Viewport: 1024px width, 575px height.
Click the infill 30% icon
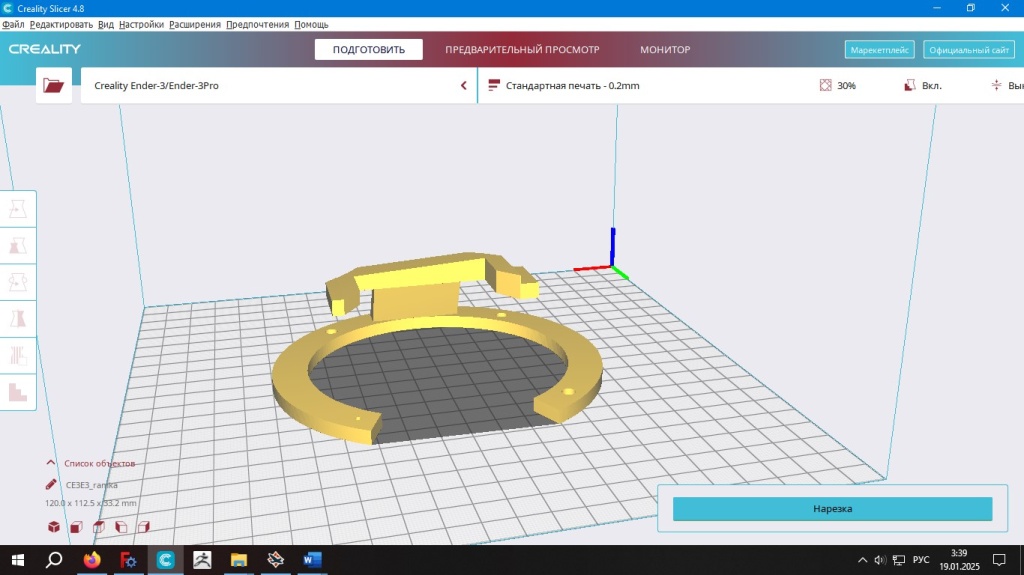(x=825, y=85)
